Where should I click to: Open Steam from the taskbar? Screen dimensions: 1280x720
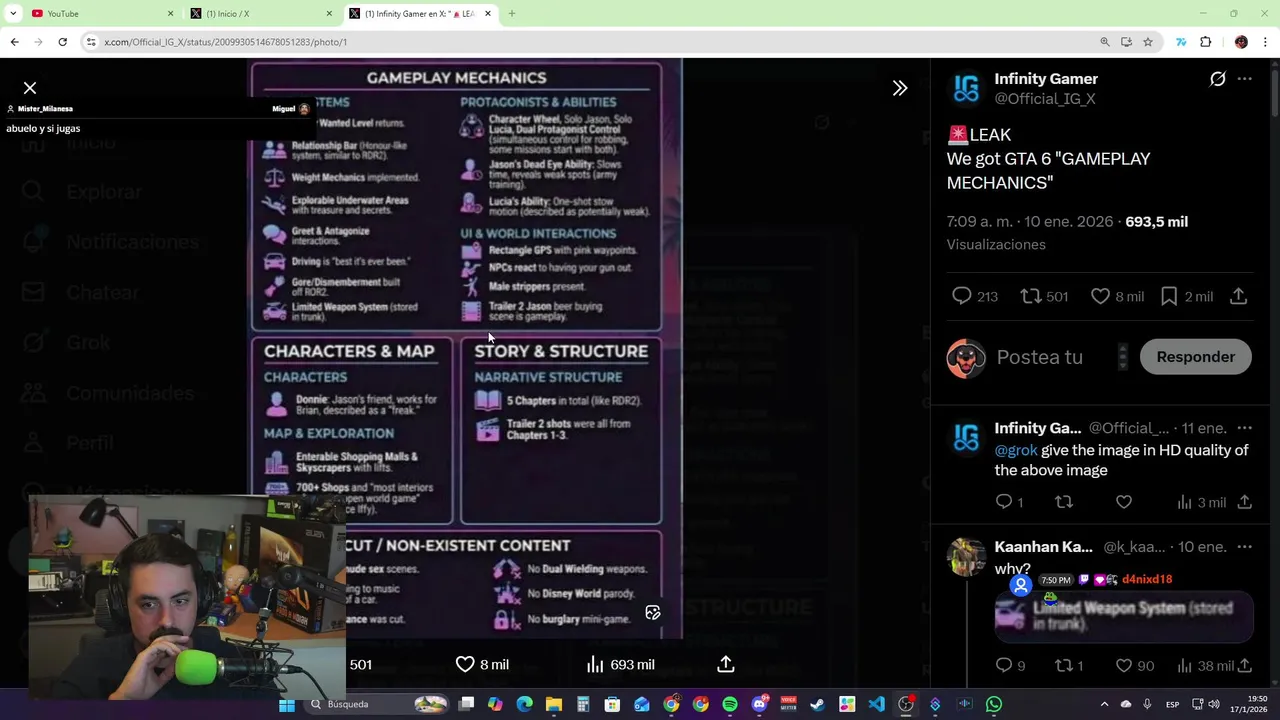coord(817,704)
